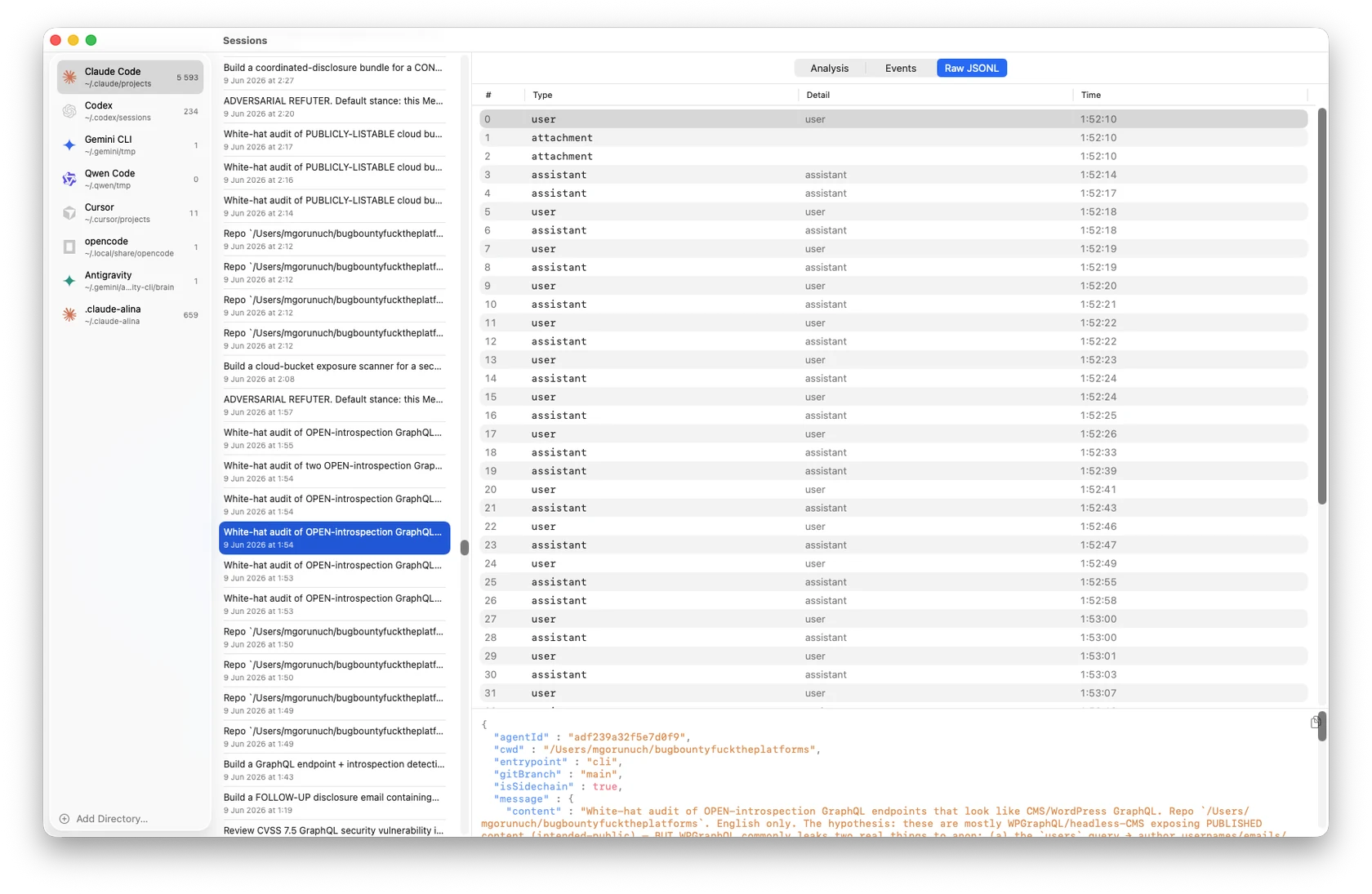Select assistant event row 10

893,305
